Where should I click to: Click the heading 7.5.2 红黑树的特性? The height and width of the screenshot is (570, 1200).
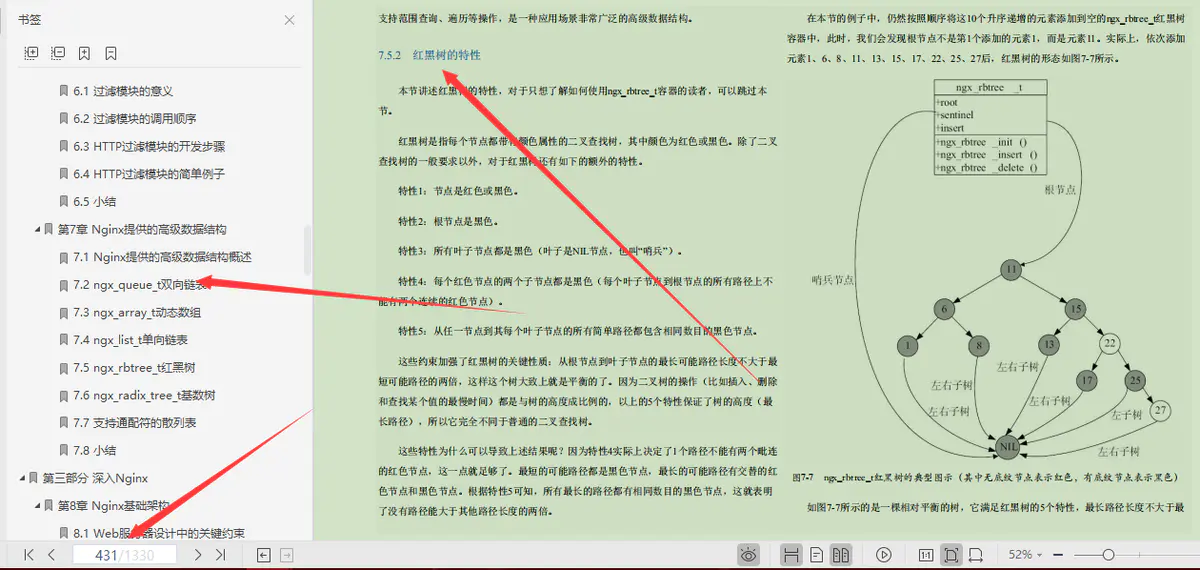click(429, 55)
